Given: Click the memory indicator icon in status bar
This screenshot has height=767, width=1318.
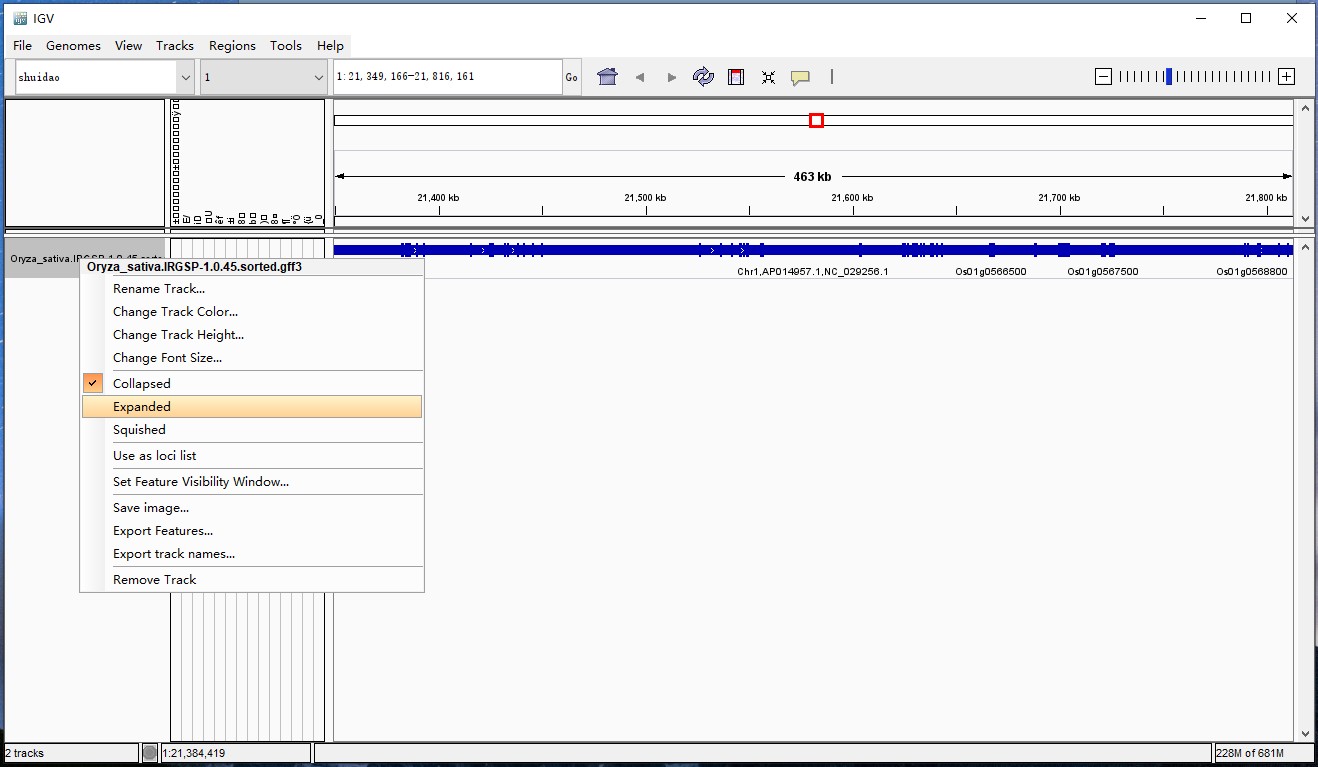Looking at the screenshot, I should [x=150, y=753].
